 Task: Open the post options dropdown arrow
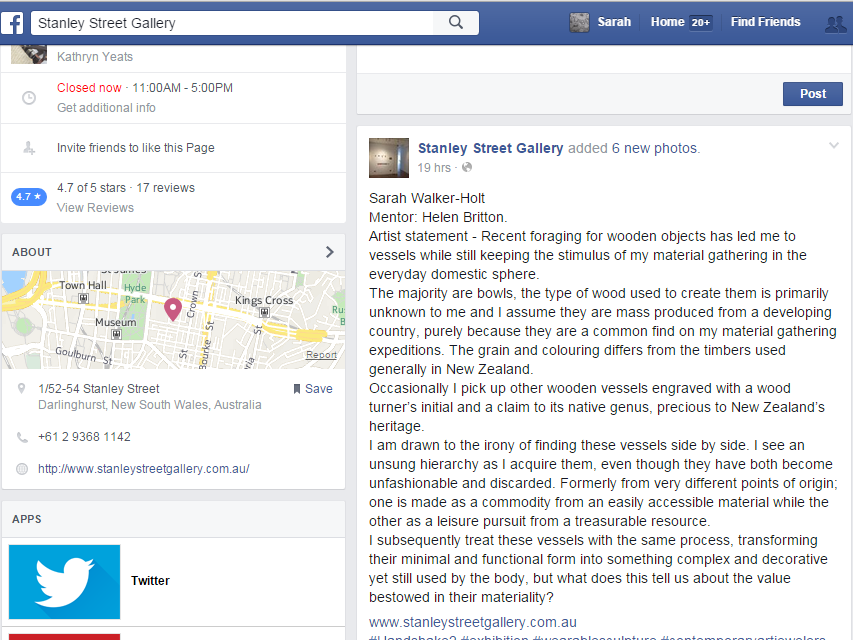pos(834,147)
